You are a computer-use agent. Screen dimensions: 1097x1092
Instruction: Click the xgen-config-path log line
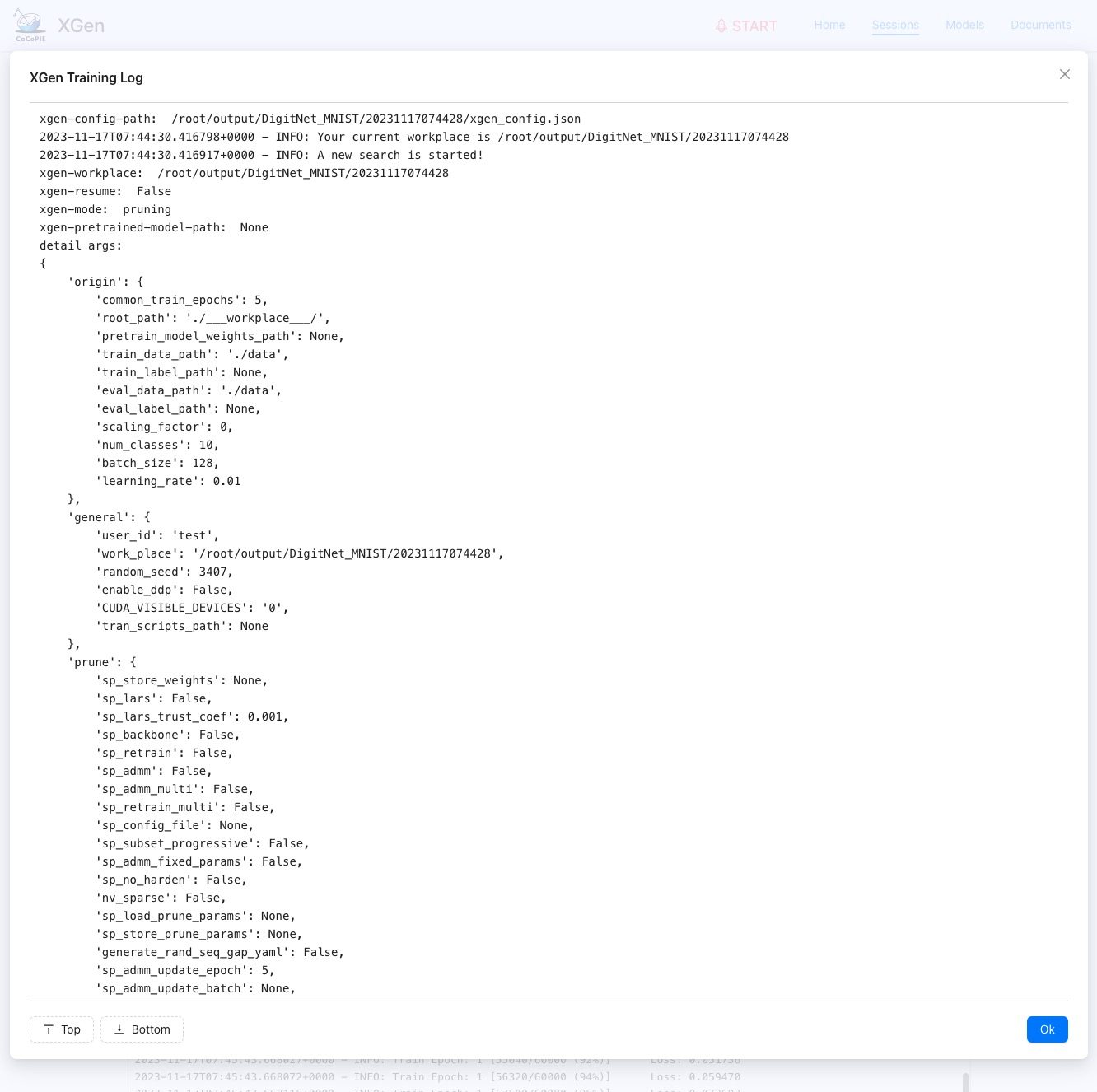tap(310, 119)
